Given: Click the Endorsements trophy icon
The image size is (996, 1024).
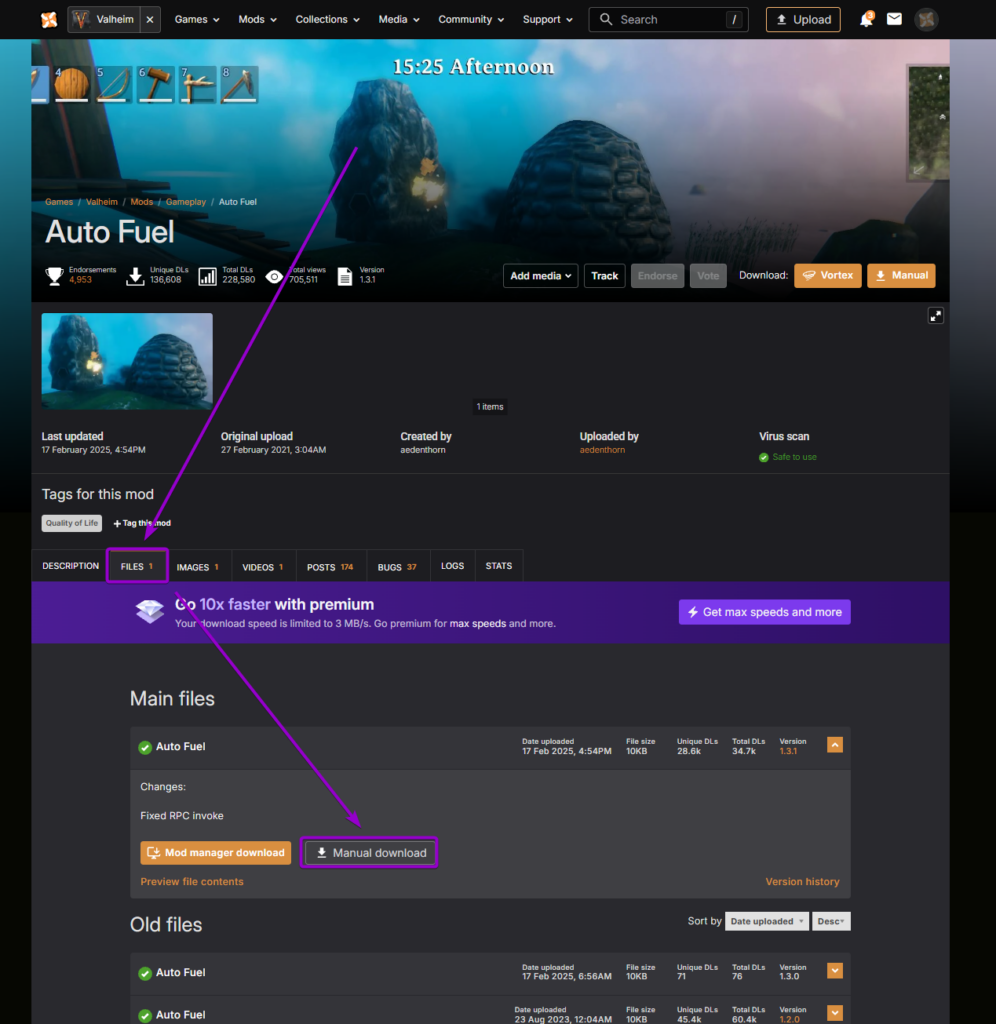Looking at the screenshot, I should coord(54,276).
